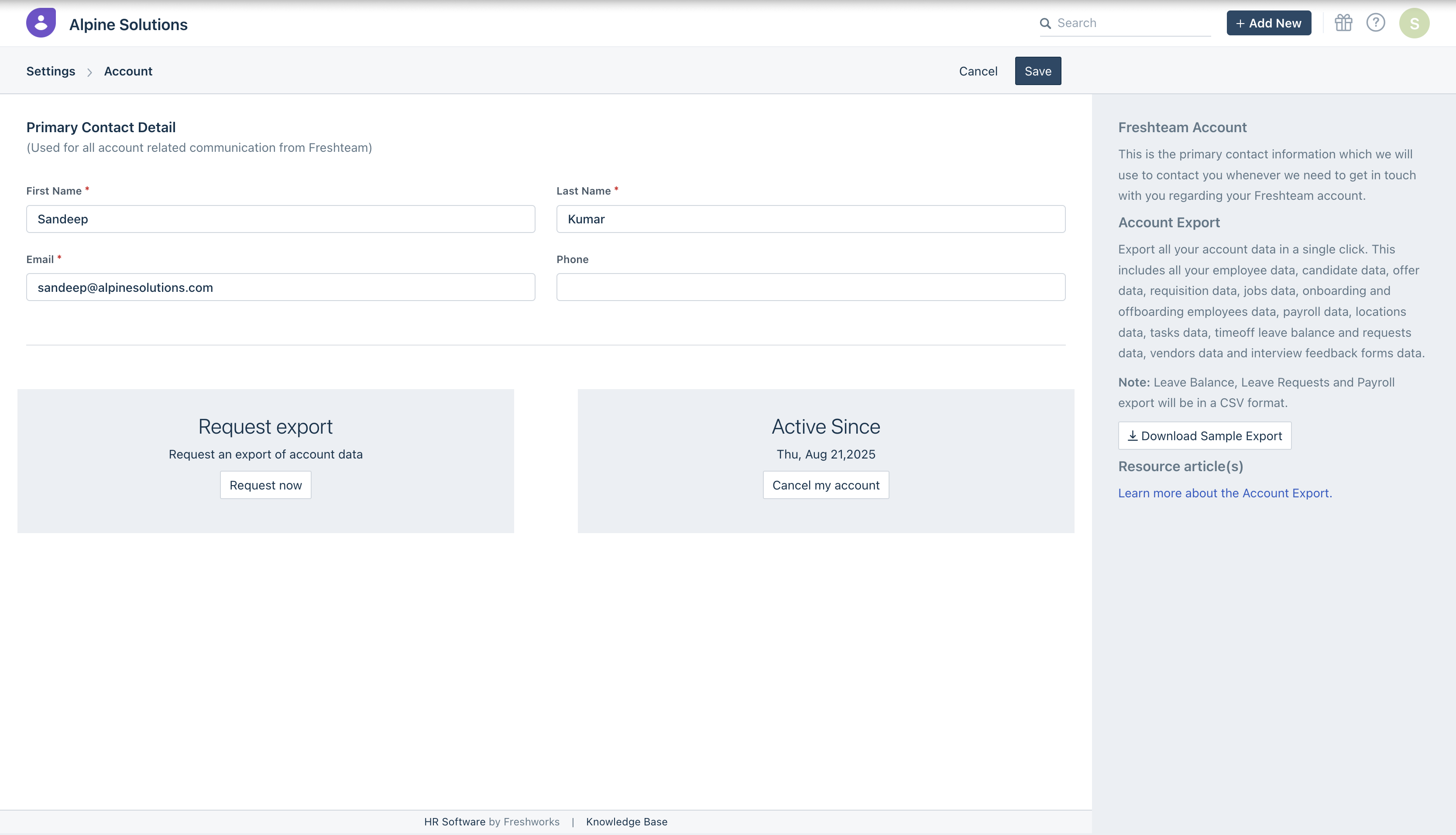Click into the Email input field
Image resolution: width=1456 pixels, height=835 pixels.
[x=281, y=287]
